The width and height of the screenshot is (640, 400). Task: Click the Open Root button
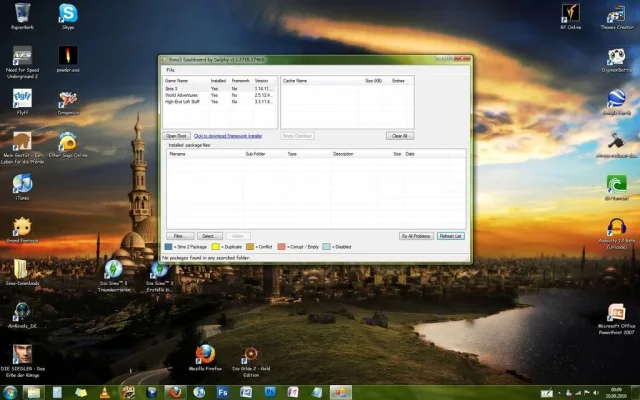[176, 136]
